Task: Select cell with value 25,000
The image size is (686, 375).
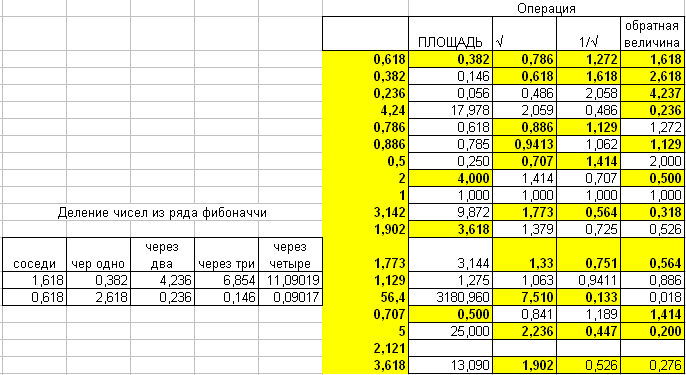Action: pyautogui.click(x=451, y=331)
